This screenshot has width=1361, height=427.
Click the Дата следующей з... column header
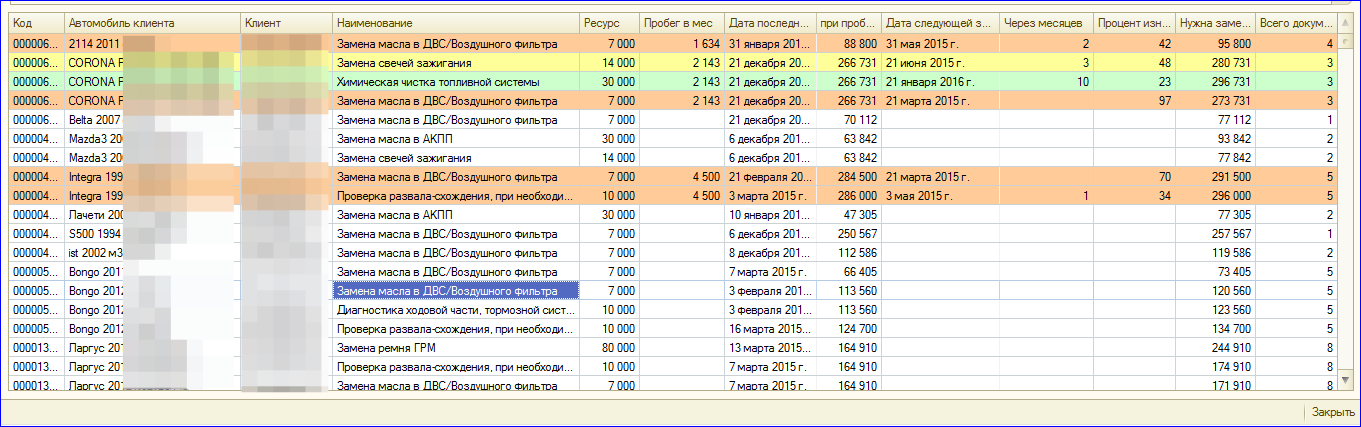(x=940, y=22)
